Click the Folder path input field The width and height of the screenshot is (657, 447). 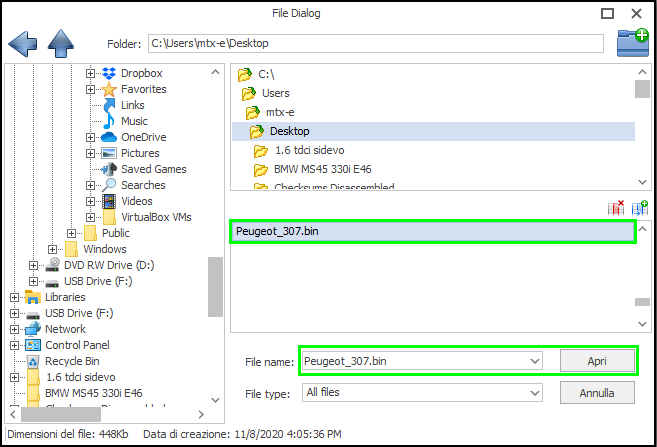375,43
